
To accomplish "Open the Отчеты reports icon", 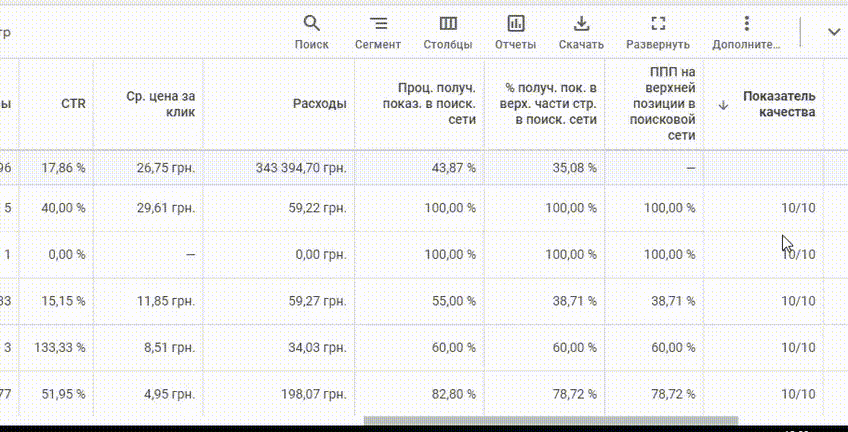I will 515,32.
